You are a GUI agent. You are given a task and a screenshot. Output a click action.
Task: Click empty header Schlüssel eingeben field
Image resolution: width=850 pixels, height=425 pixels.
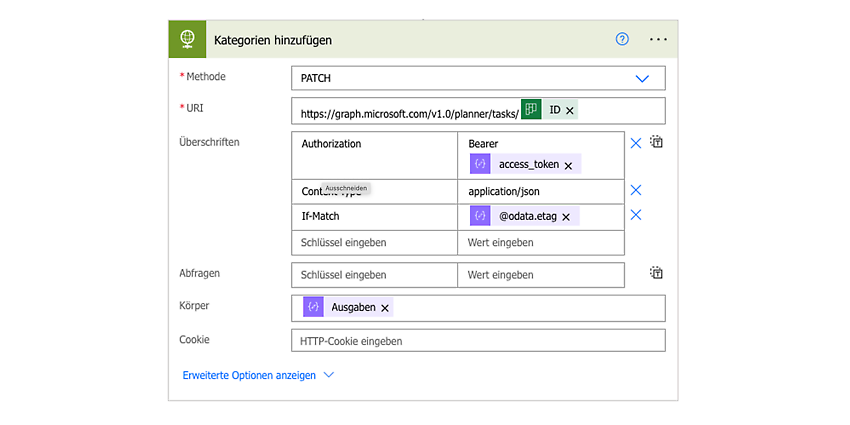pyautogui.click(x=374, y=242)
